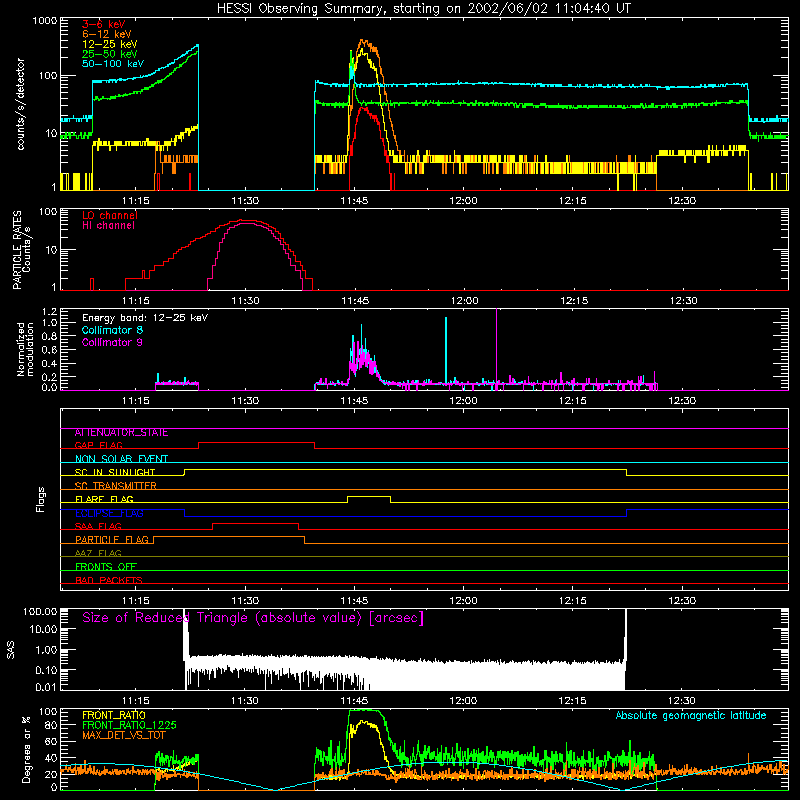
Task: Click the 6-12 keV flare peak in count-rate plot
Action: pyautogui.click(x=363, y=41)
